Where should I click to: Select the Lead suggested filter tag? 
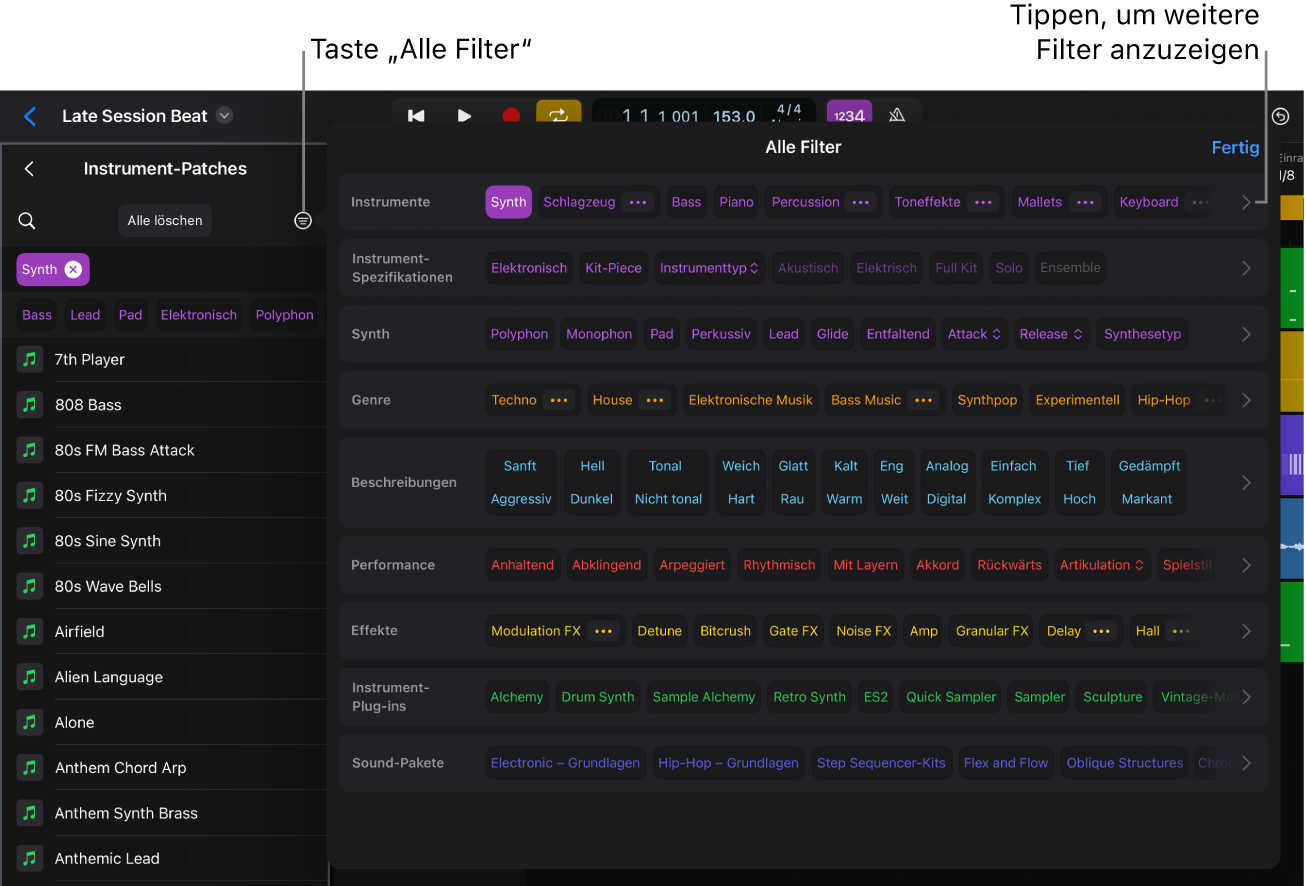pyautogui.click(x=85, y=315)
